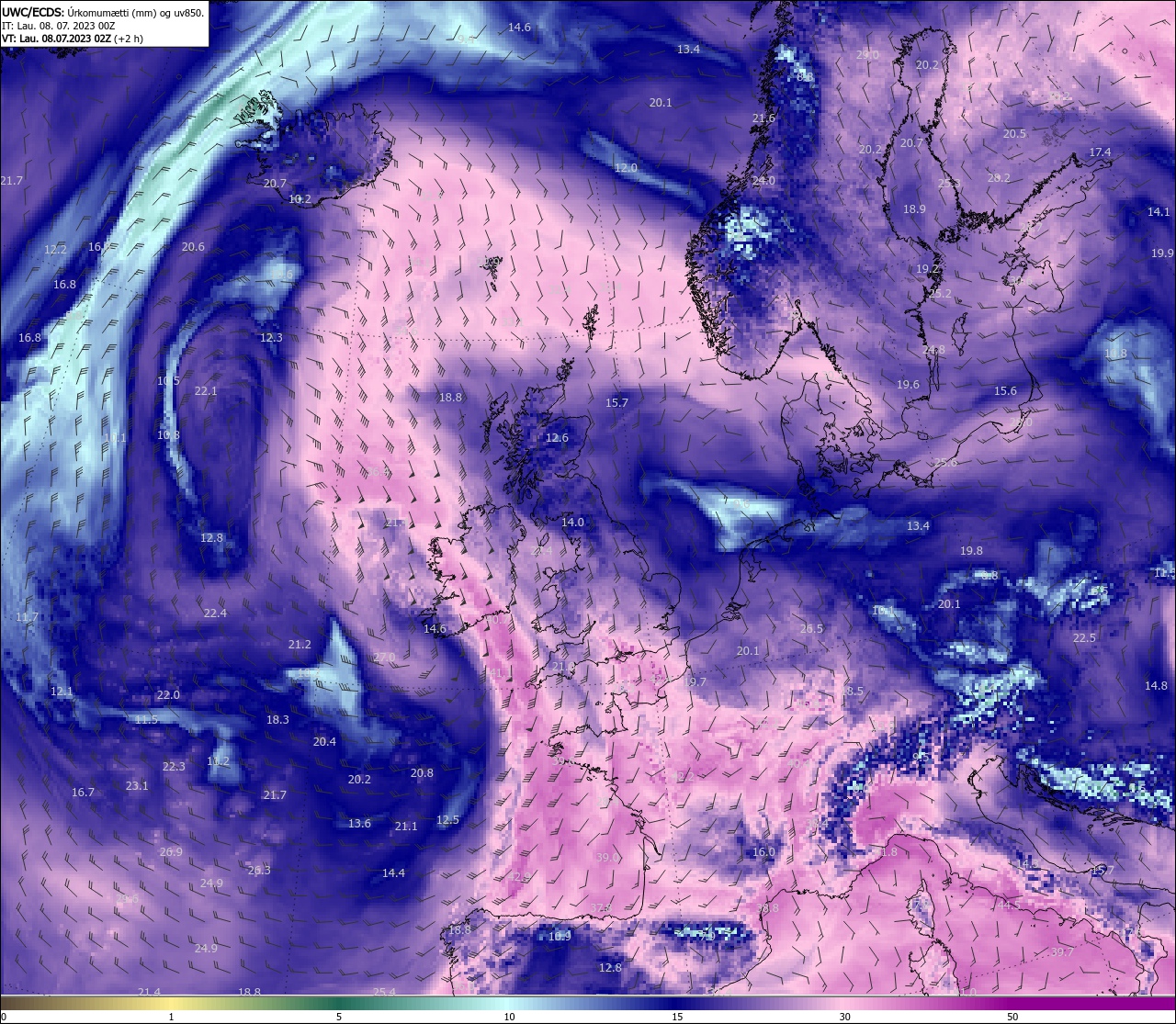Image resolution: width=1176 pixels, height=1024 pixels.
Task: Click the color scale tick label '5'
Action: pos(339,1017)
